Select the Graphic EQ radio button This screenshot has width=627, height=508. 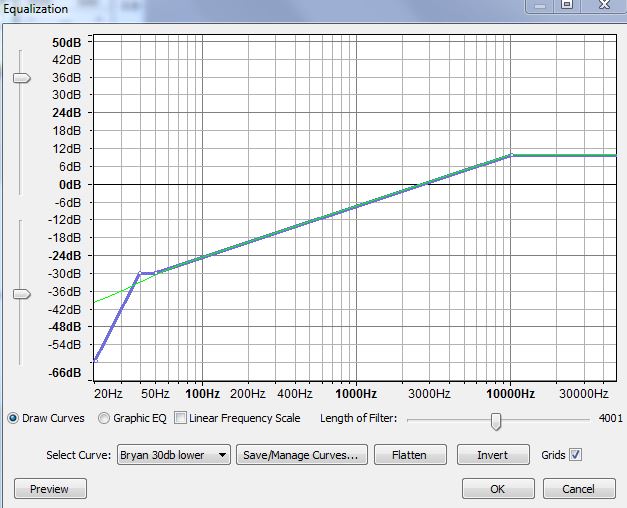(x=104, y=418)
